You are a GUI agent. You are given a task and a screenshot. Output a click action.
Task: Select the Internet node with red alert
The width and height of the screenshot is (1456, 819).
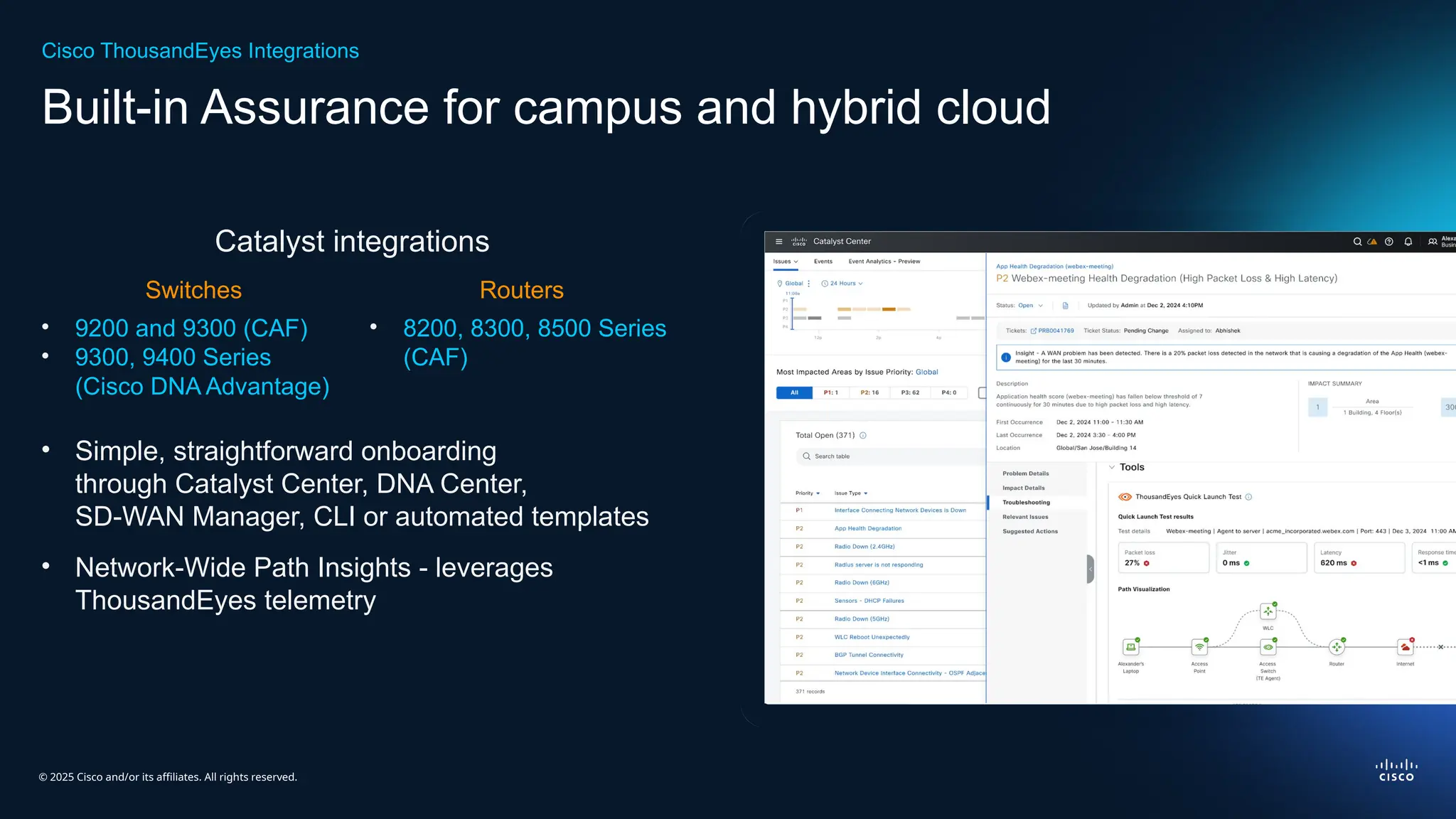(x=1405, y=647)
